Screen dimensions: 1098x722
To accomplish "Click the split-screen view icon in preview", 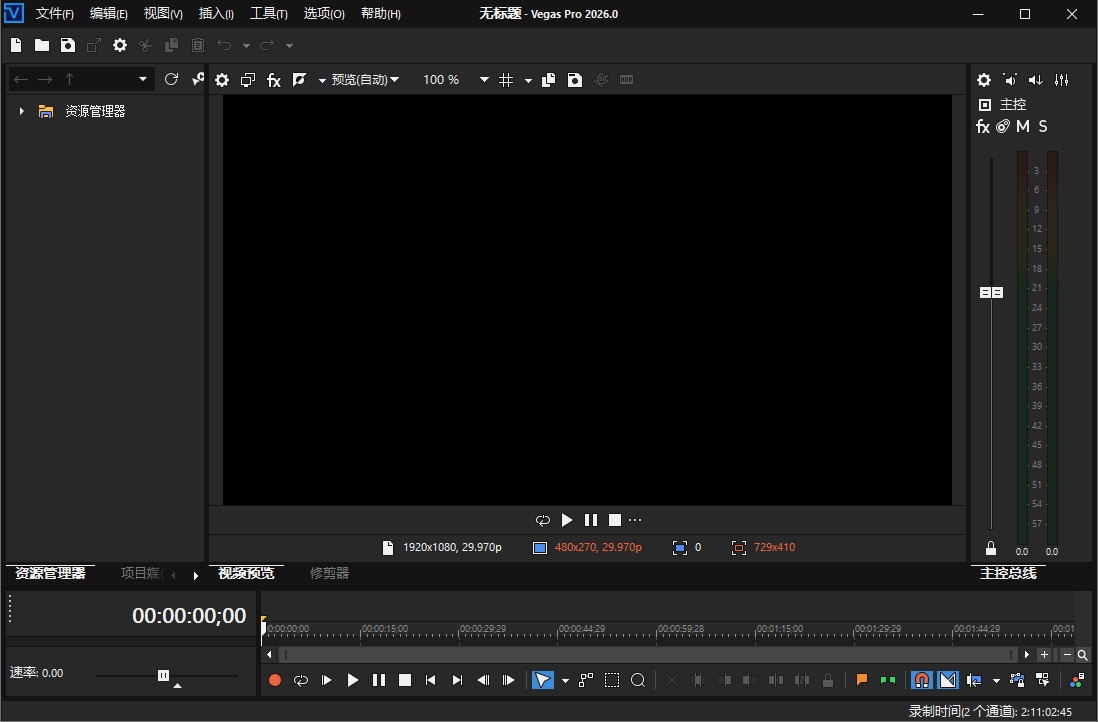I will [x=299, y=80].
